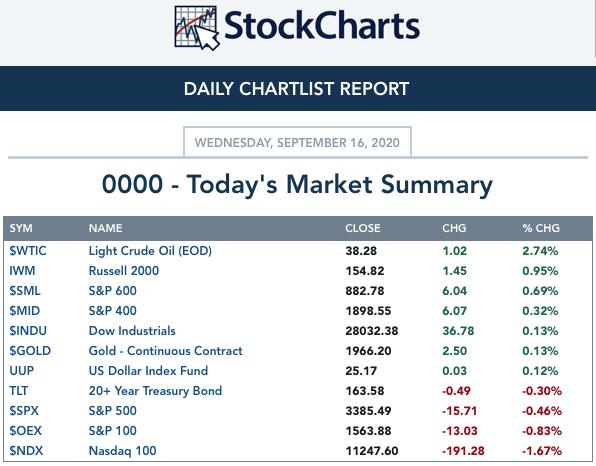Viewport: 596px width, 466px height.
Task: Click the $SML symbol link
Action: point(25,291)
